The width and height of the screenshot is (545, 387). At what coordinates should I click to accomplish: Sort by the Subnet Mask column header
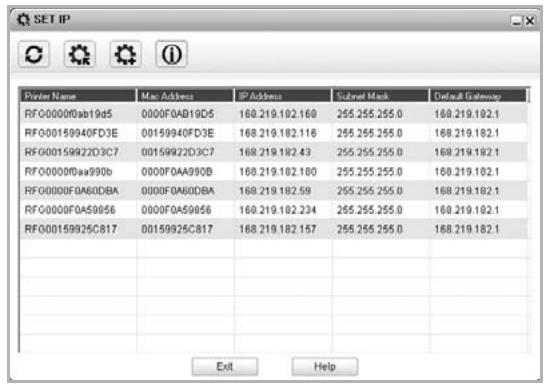click(381, 96)
